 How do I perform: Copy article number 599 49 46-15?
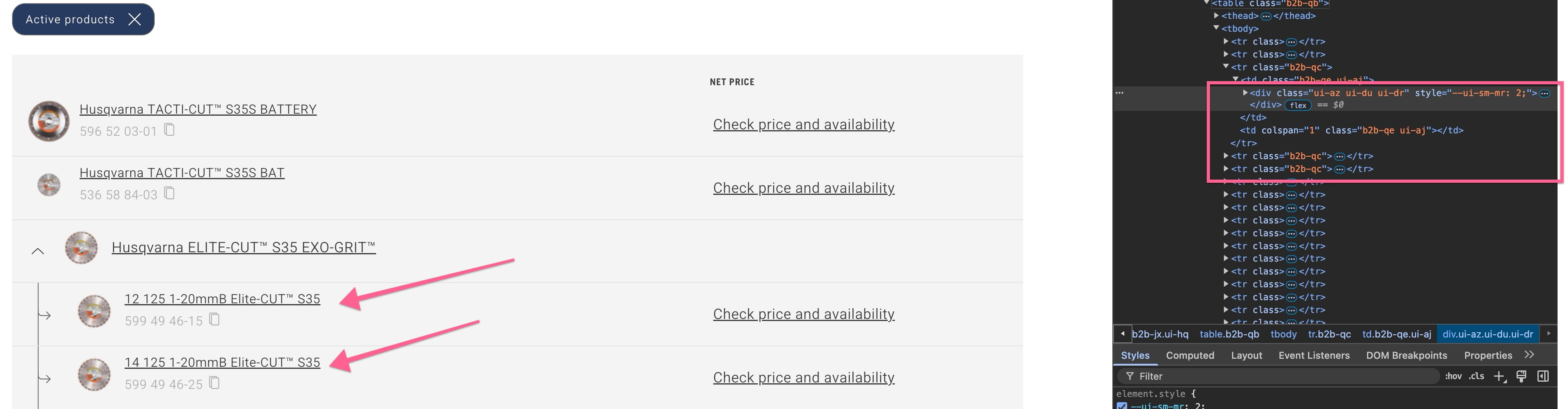[214, 319]
